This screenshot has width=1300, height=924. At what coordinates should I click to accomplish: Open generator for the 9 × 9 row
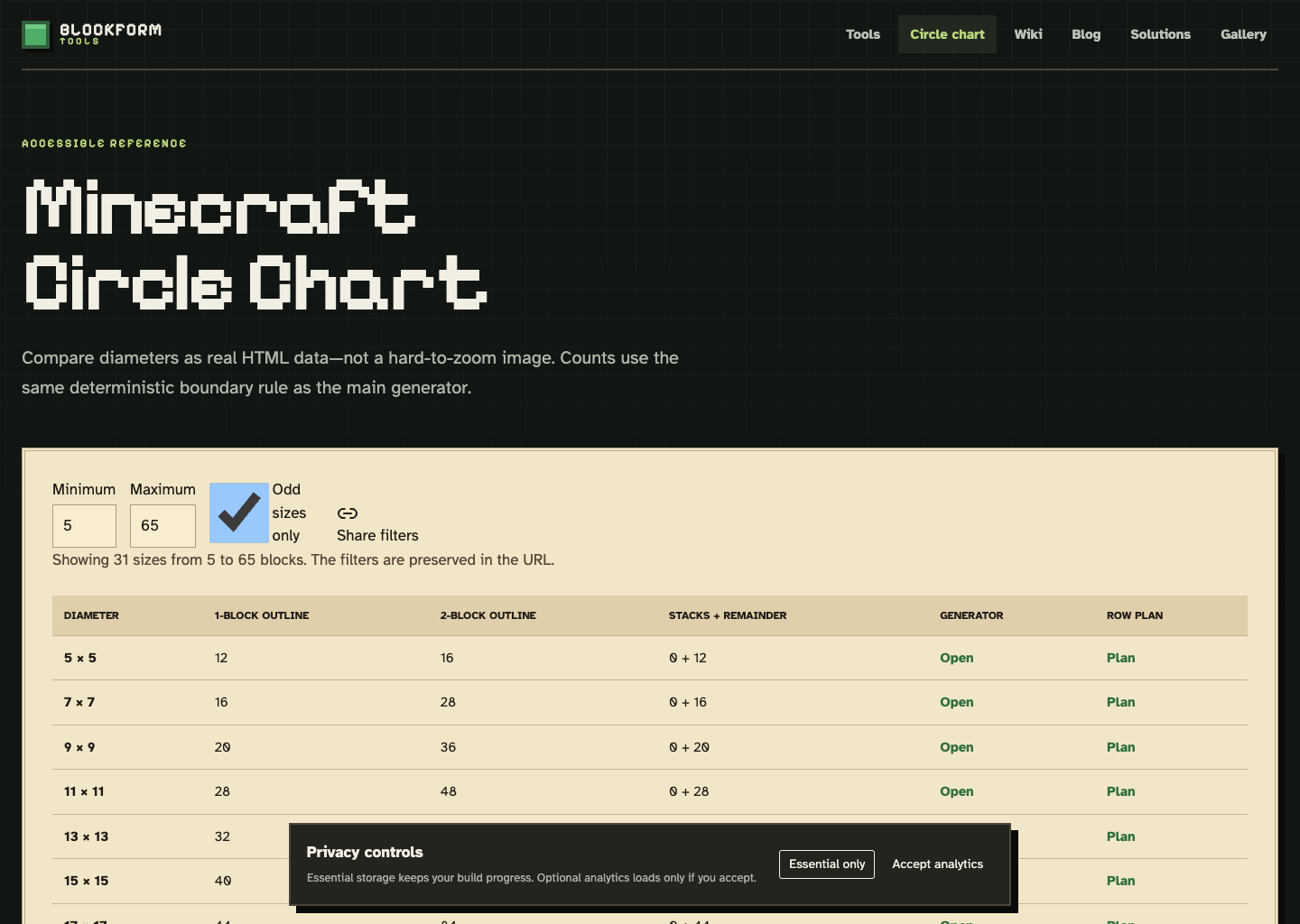pyautogui.click(x=956, y=747)
